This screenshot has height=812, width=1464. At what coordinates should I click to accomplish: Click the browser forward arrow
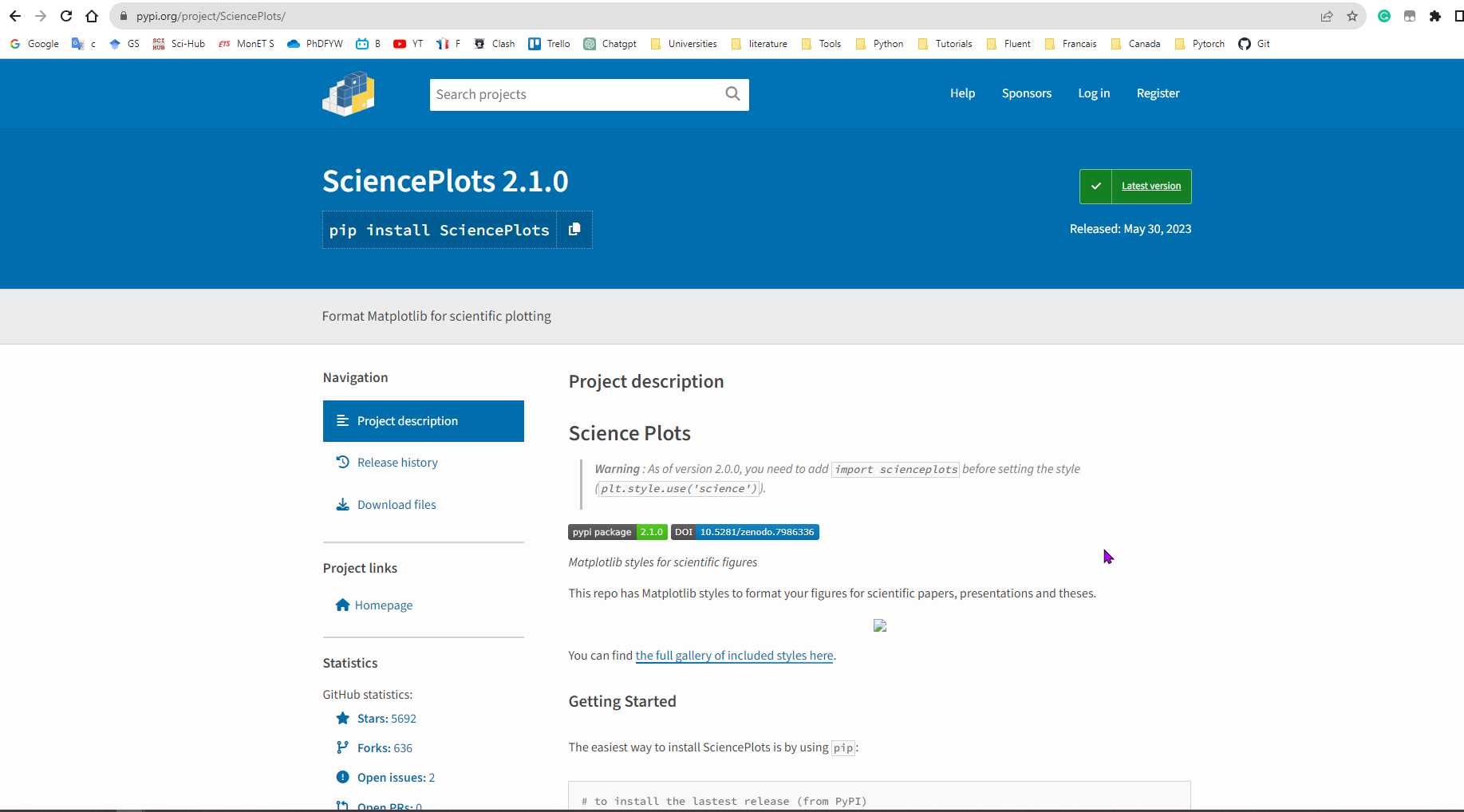(41, 16)
